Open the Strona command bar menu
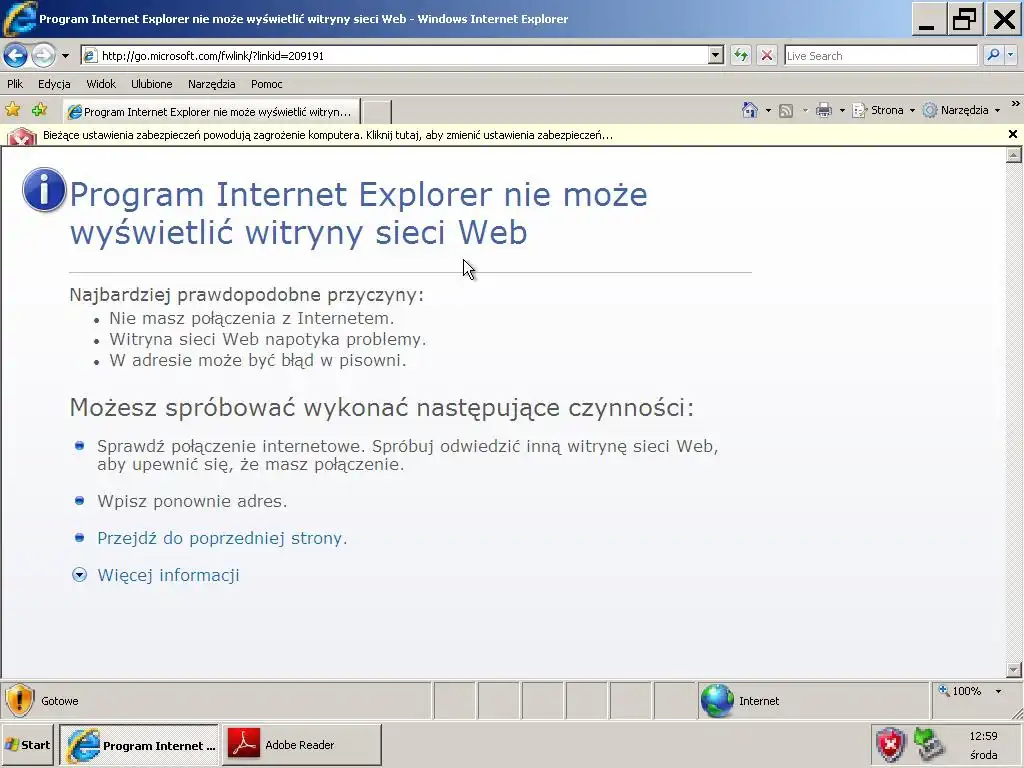 click(884, 110)
